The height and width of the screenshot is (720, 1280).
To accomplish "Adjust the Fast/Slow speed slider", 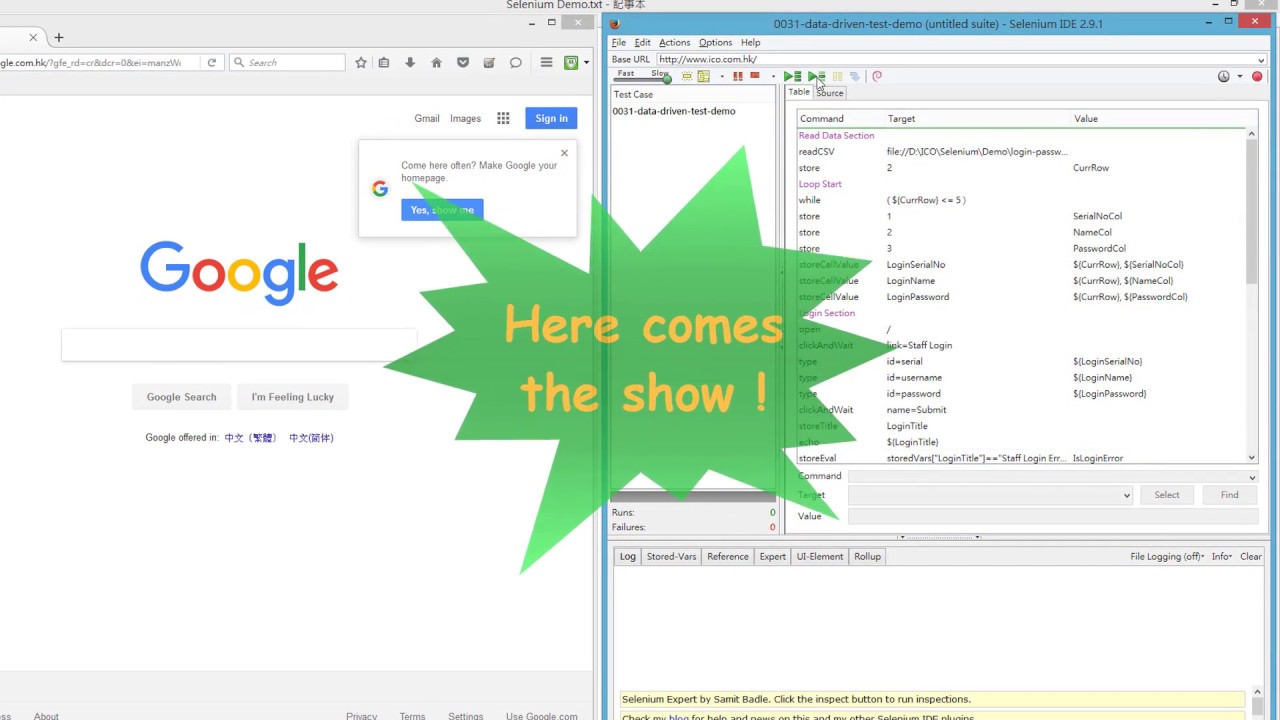I will 643,78.
